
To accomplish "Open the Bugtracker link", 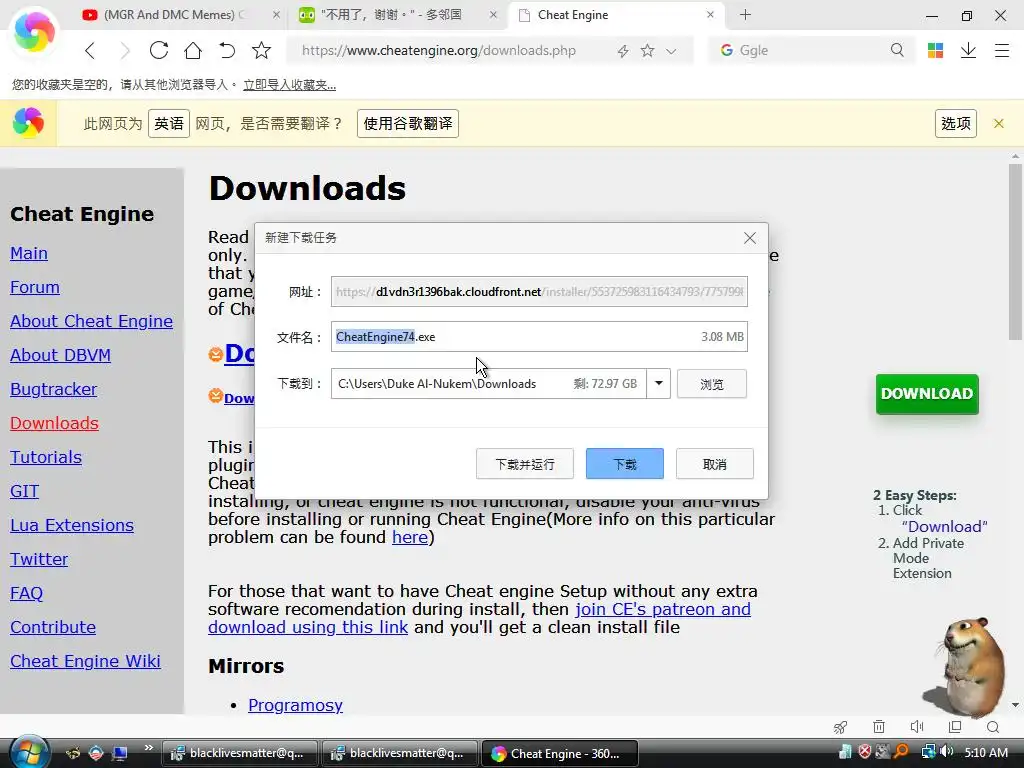I will pos(54,389).
